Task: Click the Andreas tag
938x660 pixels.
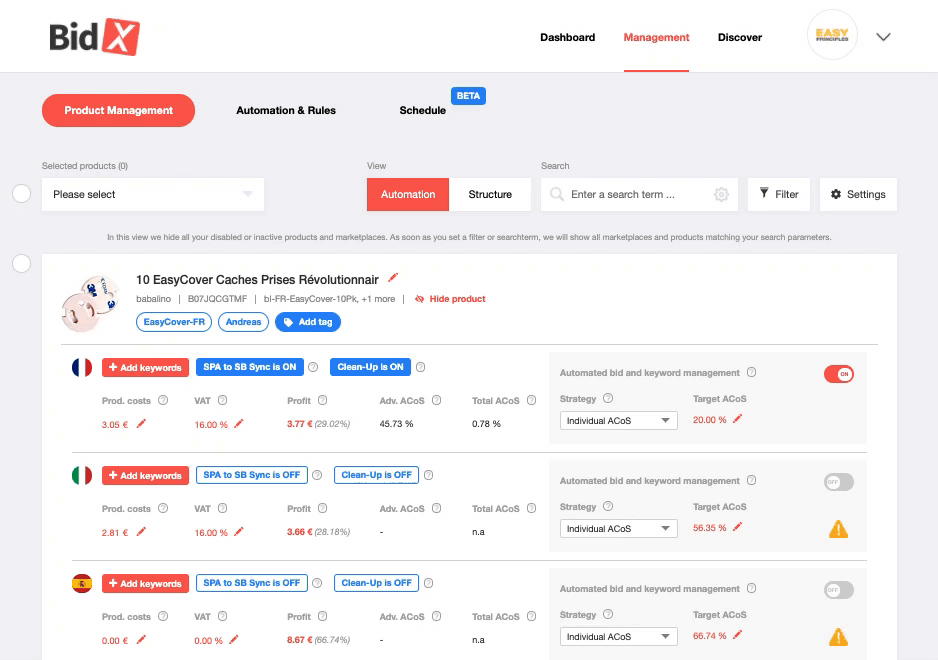Action: pos(243,322)
